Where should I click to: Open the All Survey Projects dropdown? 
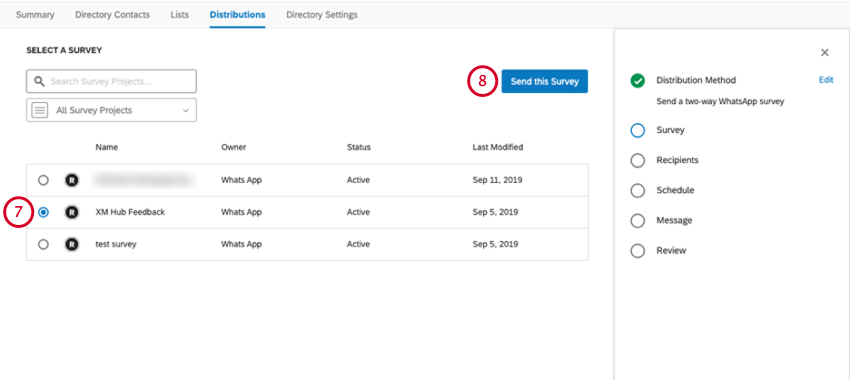point(111,110)
